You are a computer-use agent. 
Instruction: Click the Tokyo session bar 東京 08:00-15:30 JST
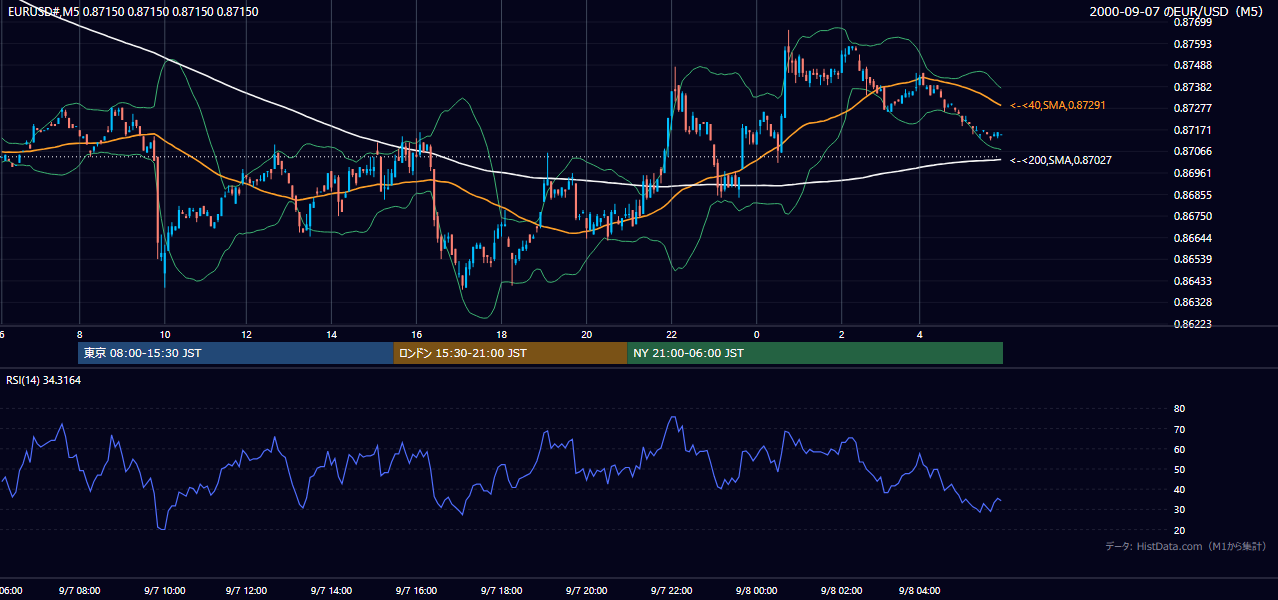pyautogui.click(x=236, y=353)
